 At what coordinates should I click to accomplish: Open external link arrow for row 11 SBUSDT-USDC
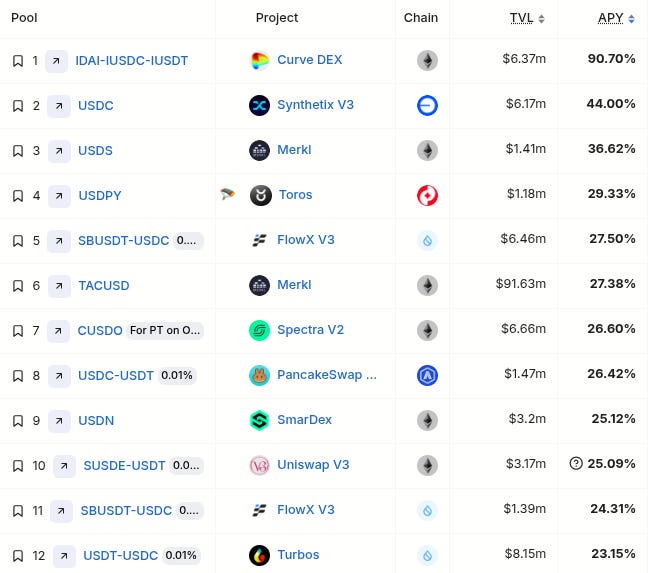point(61,511)
